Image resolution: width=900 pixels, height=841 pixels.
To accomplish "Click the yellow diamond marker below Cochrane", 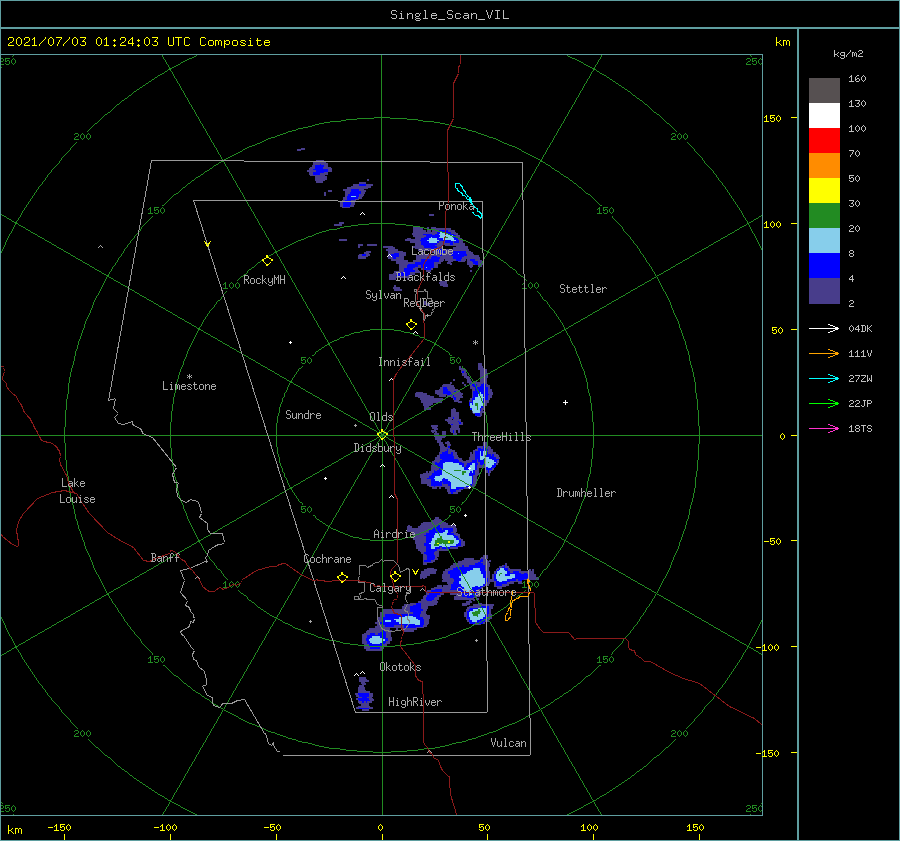I will pos(342,578).
